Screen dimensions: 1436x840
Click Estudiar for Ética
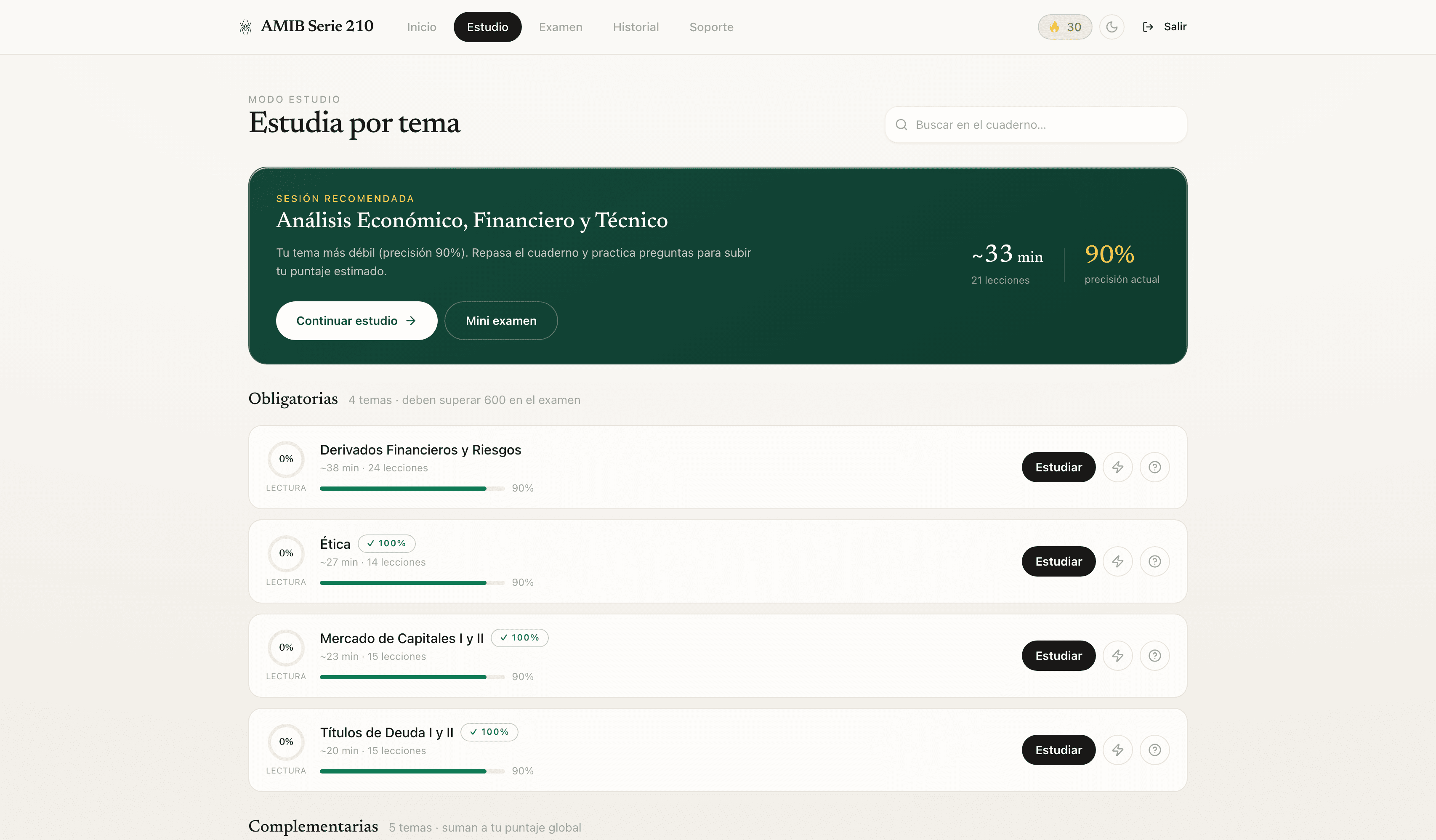1058,561
